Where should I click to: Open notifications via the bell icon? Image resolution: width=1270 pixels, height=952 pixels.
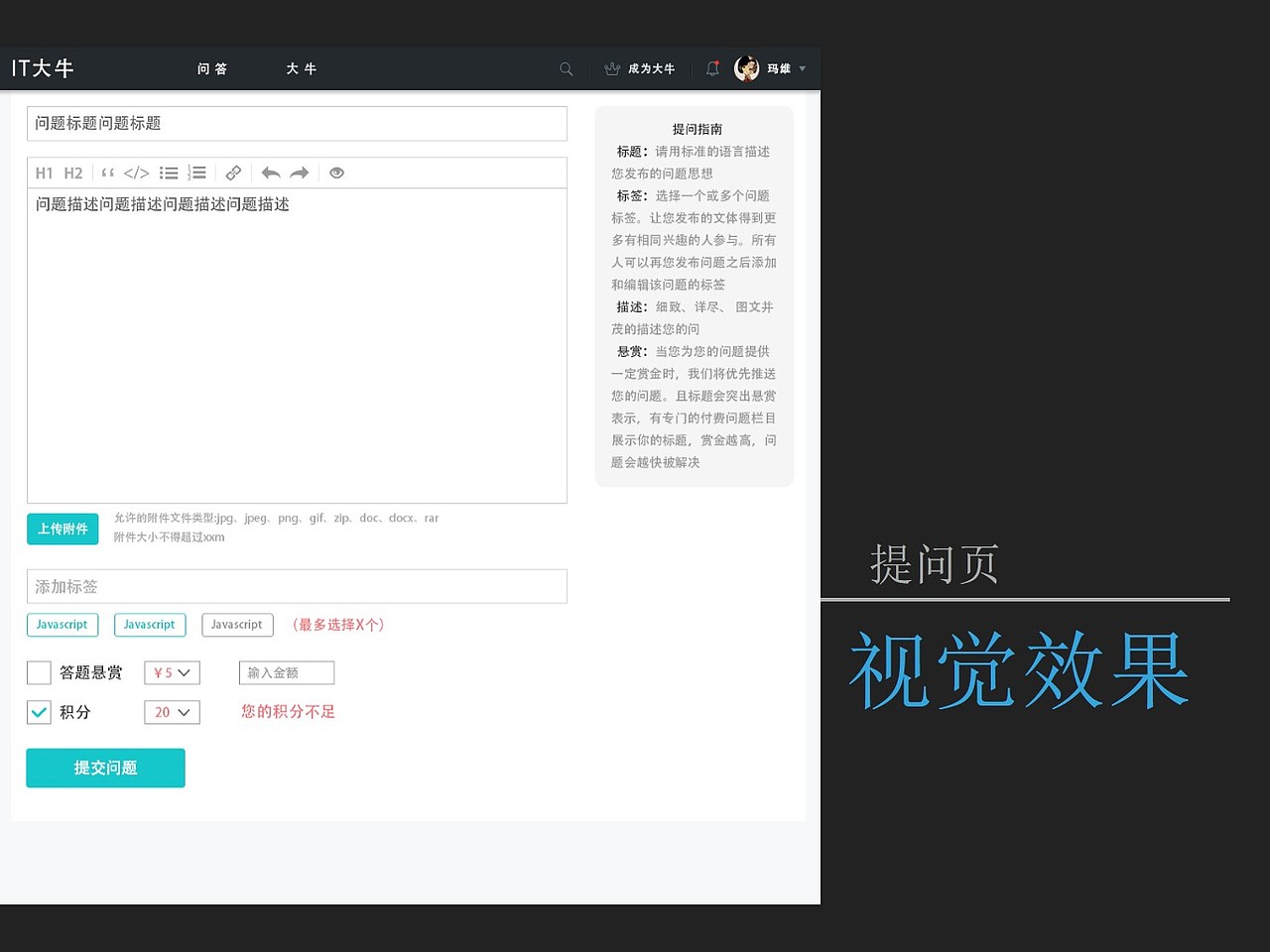[712, 68]
